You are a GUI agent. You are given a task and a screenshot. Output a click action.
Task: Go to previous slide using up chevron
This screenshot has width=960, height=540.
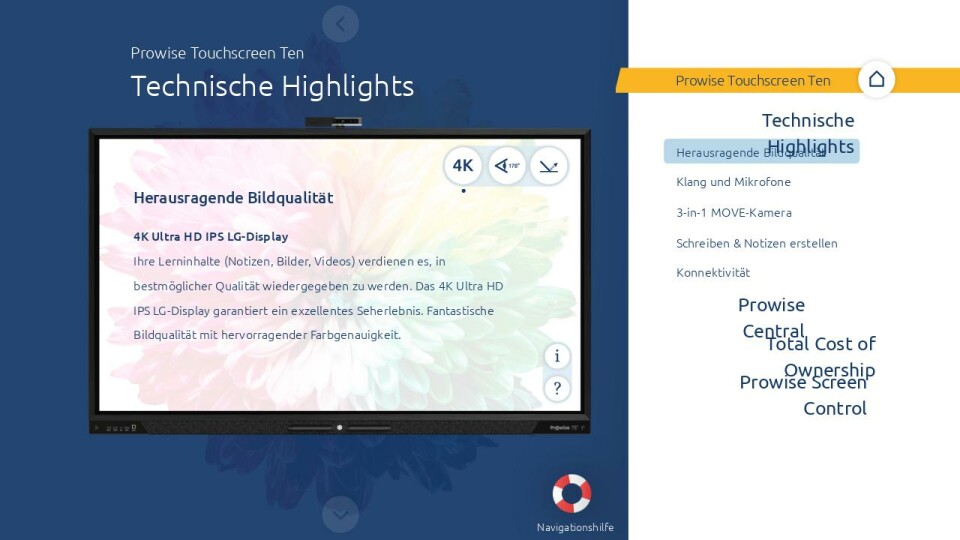[x=340, y=24]
